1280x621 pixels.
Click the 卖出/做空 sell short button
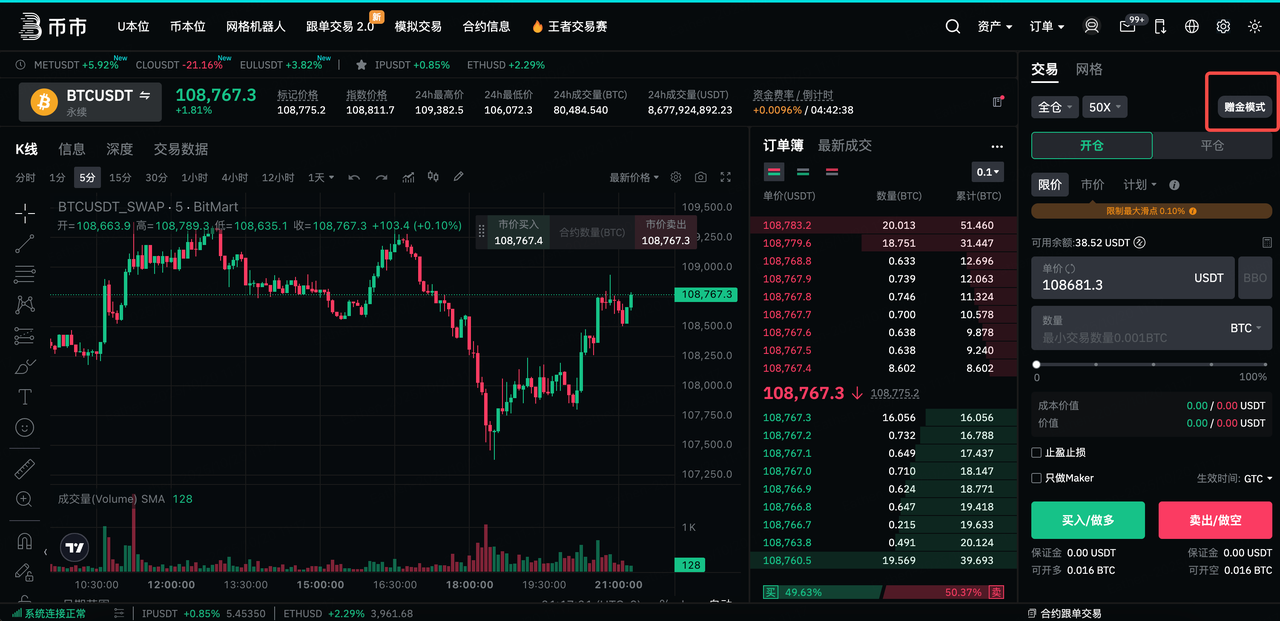coord(1215,521)
